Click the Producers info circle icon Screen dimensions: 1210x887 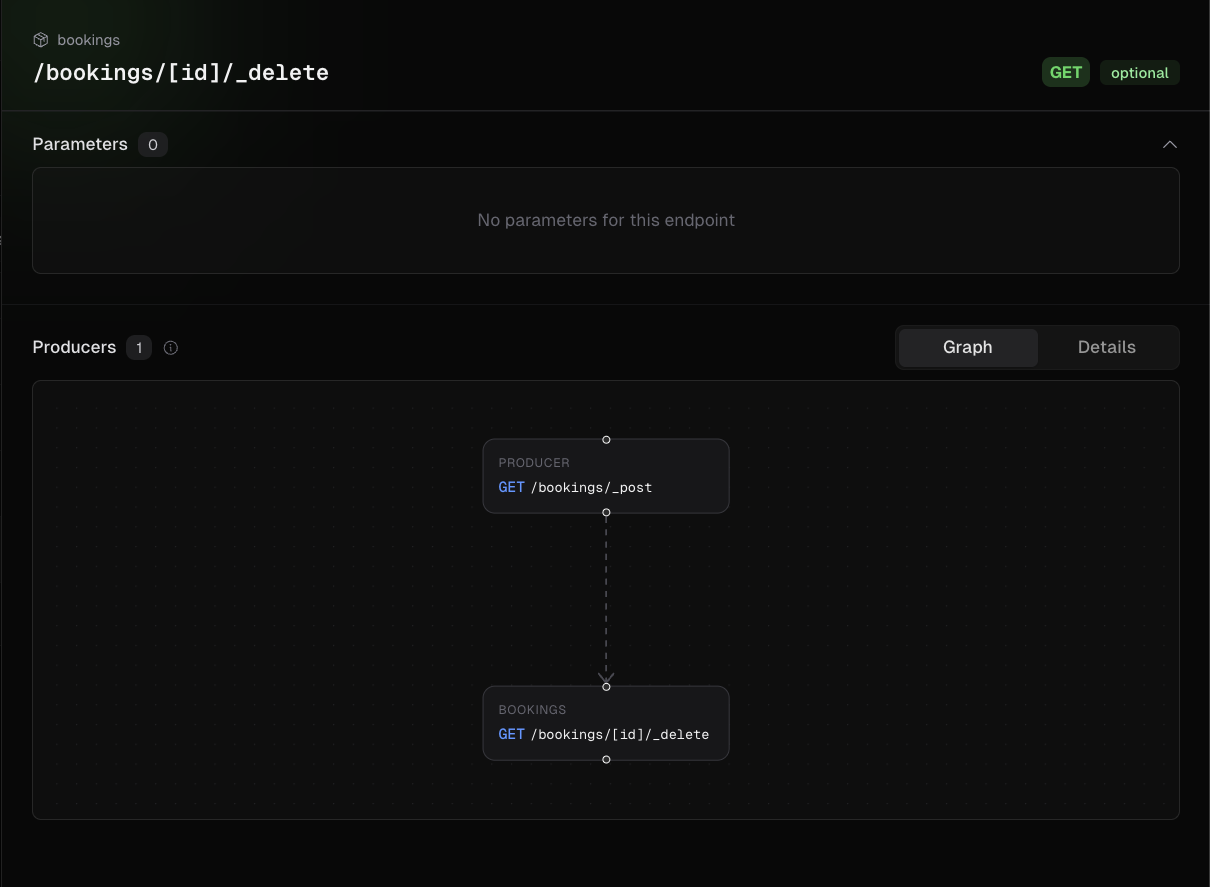point(171,348)
